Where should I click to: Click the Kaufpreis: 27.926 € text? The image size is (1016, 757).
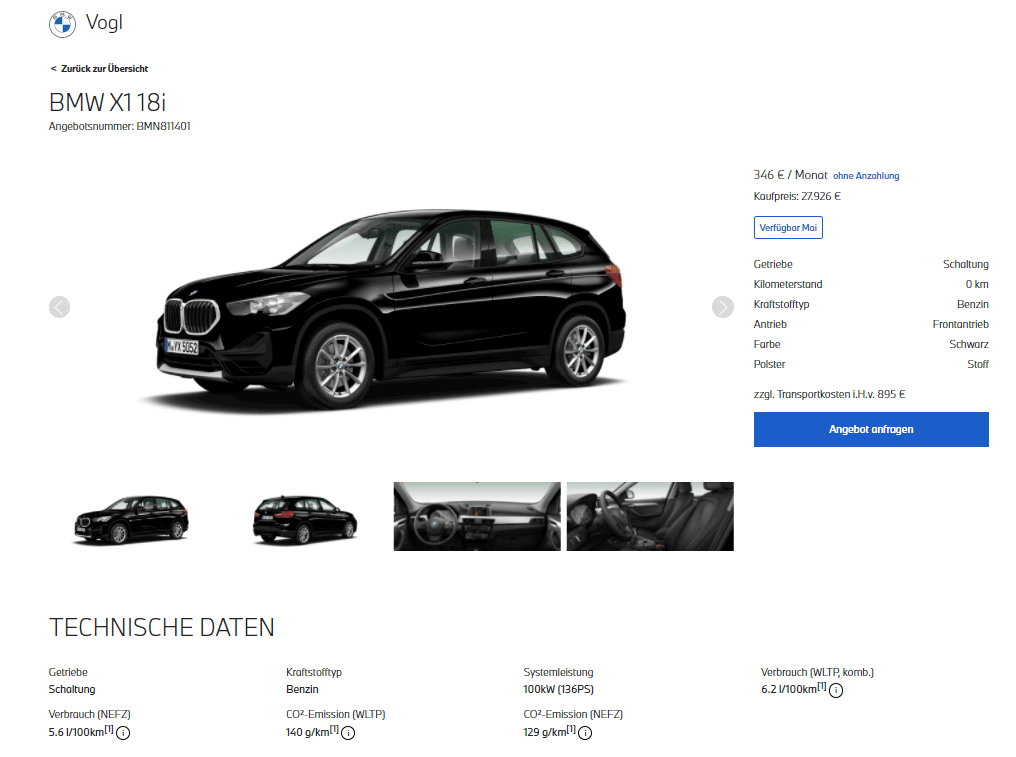797,196
